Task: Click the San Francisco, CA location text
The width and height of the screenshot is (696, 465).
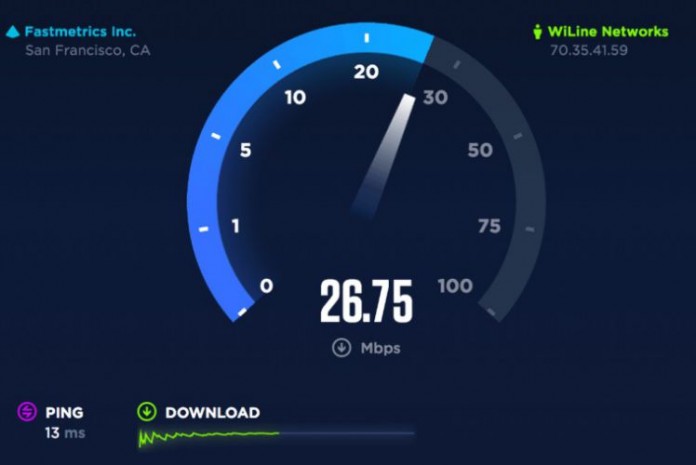Action: point(87,50)
